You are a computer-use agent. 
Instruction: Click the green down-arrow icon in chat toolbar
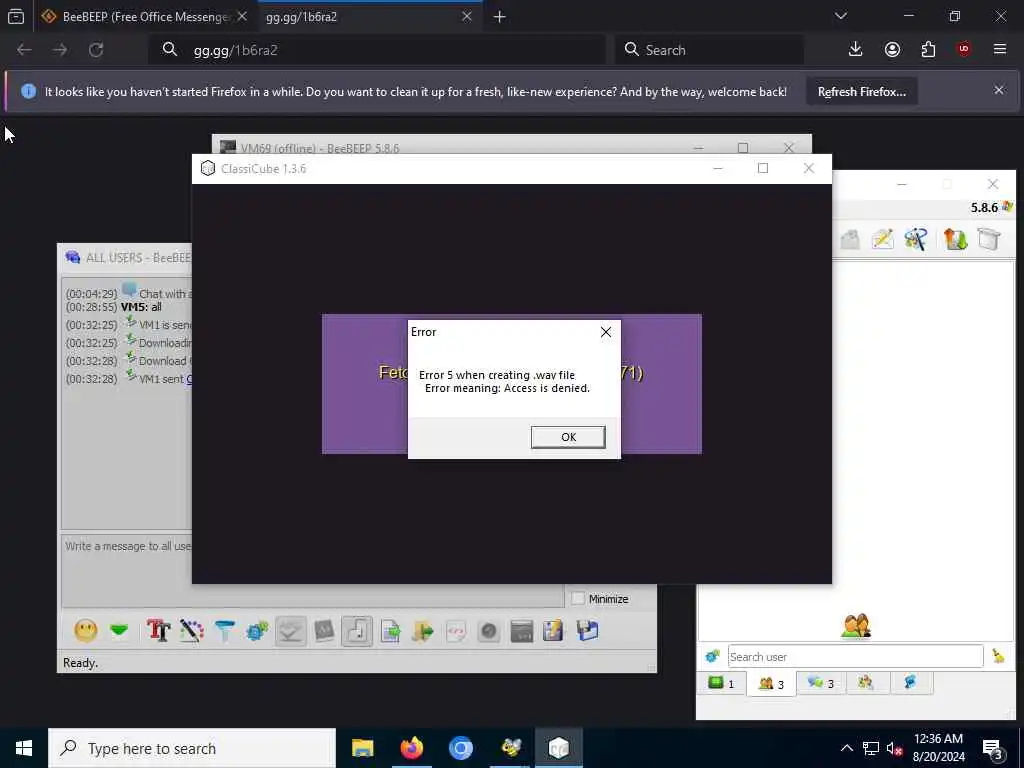coord(119,631)
